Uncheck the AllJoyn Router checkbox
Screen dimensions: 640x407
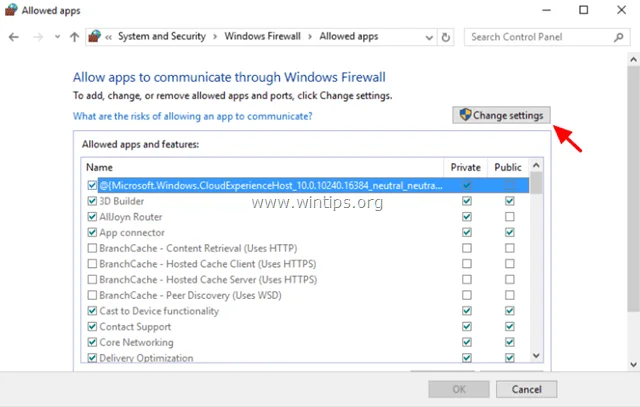click(92, 216)
